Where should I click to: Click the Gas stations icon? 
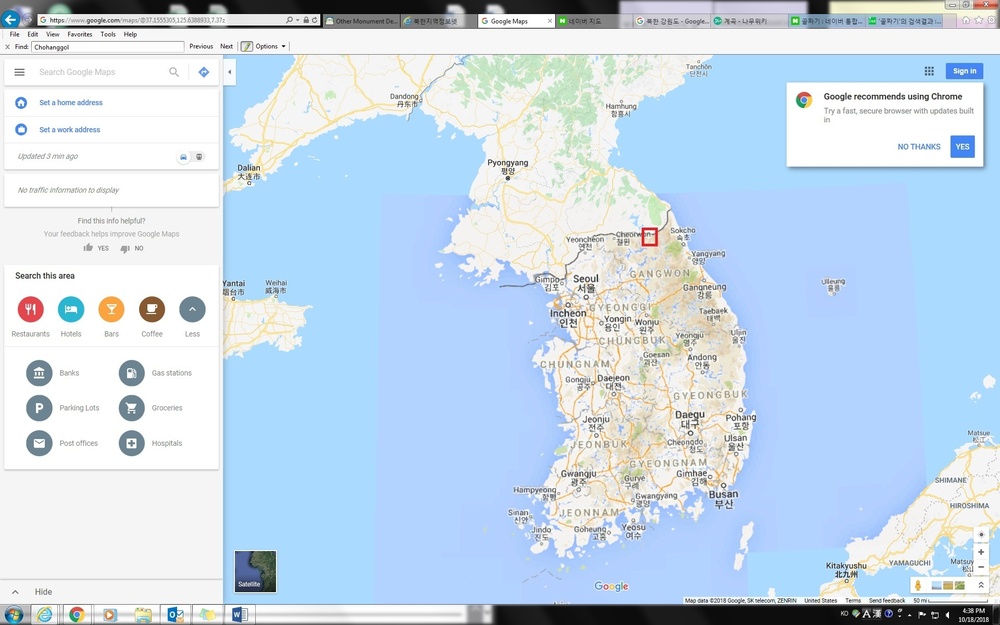(132, 373)
